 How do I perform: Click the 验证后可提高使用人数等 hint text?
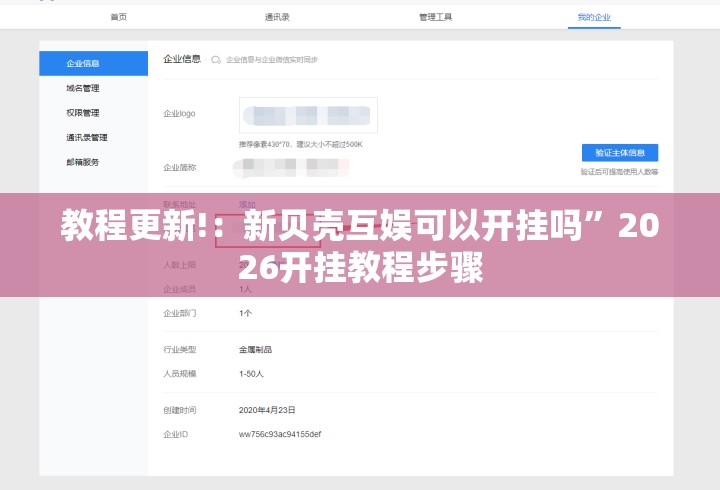(x=619, y=172)
